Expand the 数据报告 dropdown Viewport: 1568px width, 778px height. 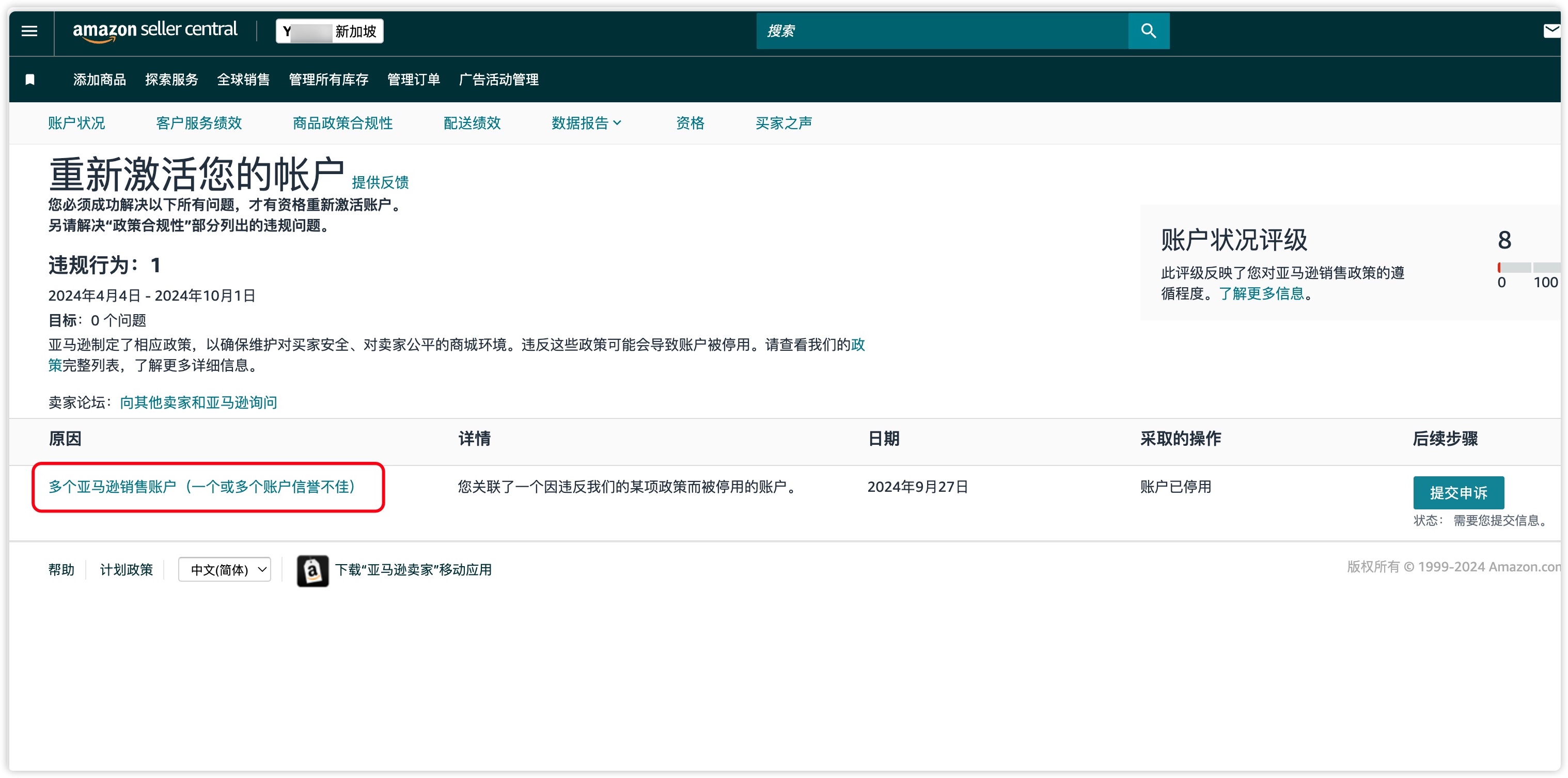click(x=587, y=123)
